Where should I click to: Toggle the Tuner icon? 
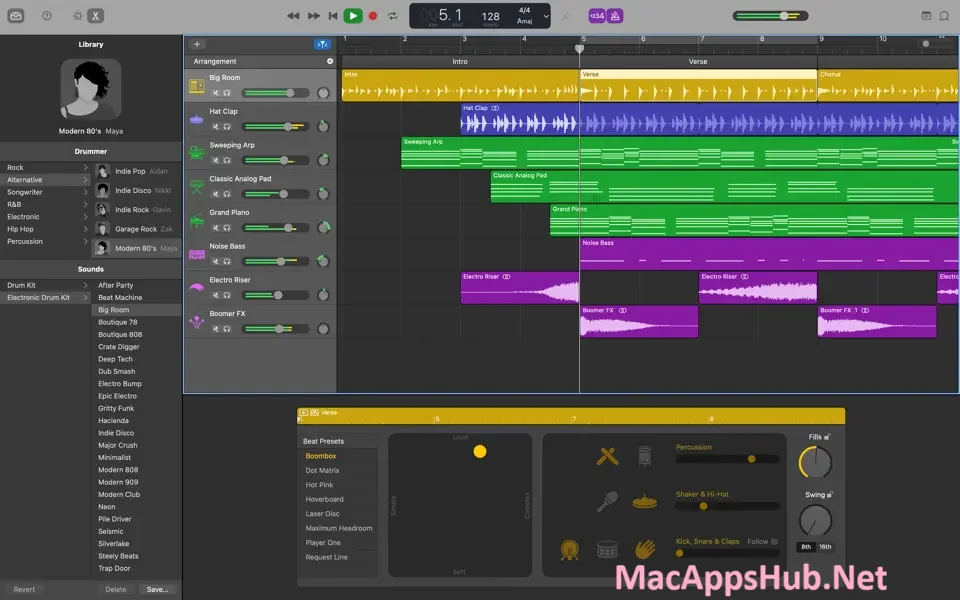coord(566,16)
